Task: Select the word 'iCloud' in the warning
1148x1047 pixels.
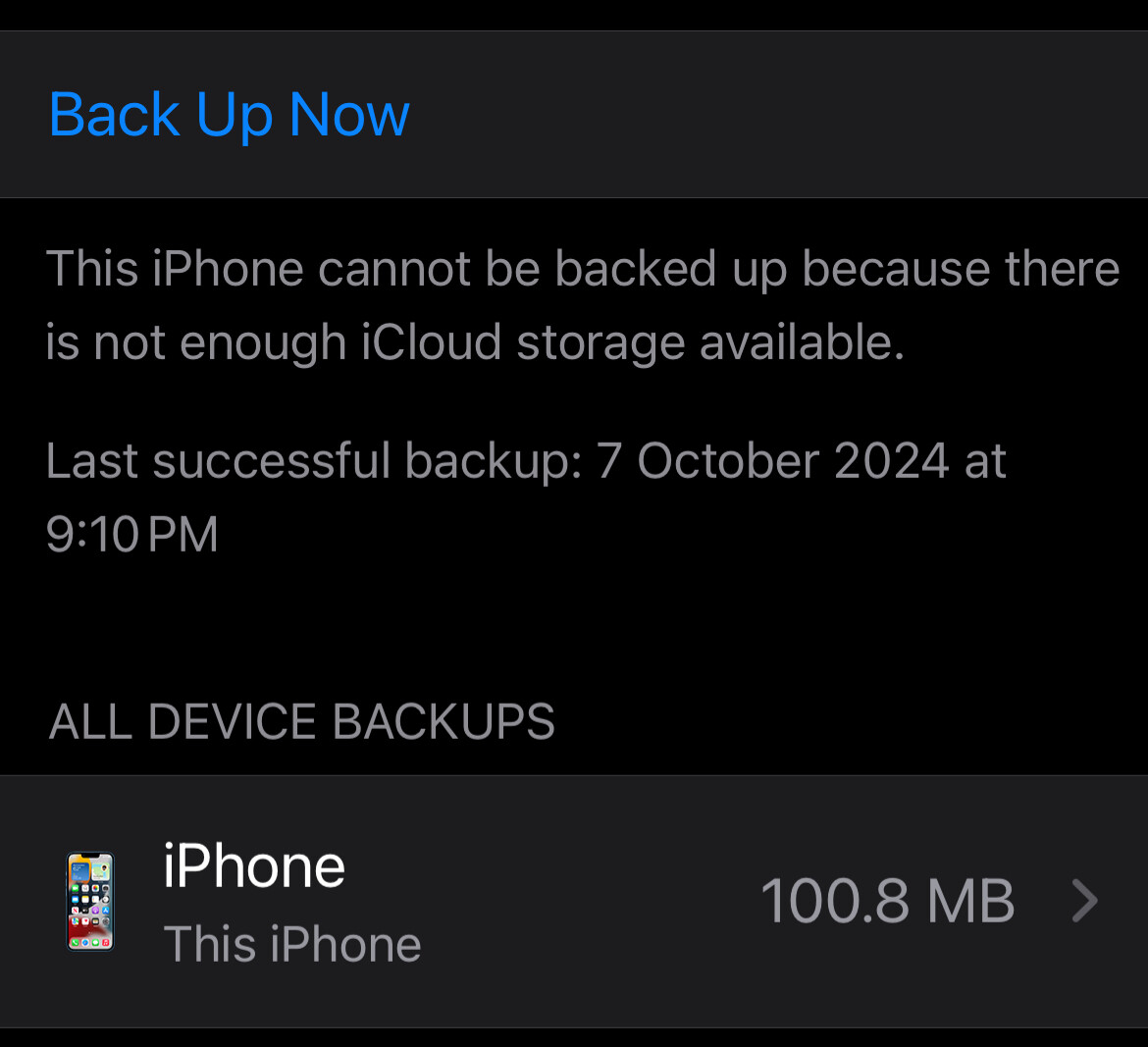Action: coord(431,341)
